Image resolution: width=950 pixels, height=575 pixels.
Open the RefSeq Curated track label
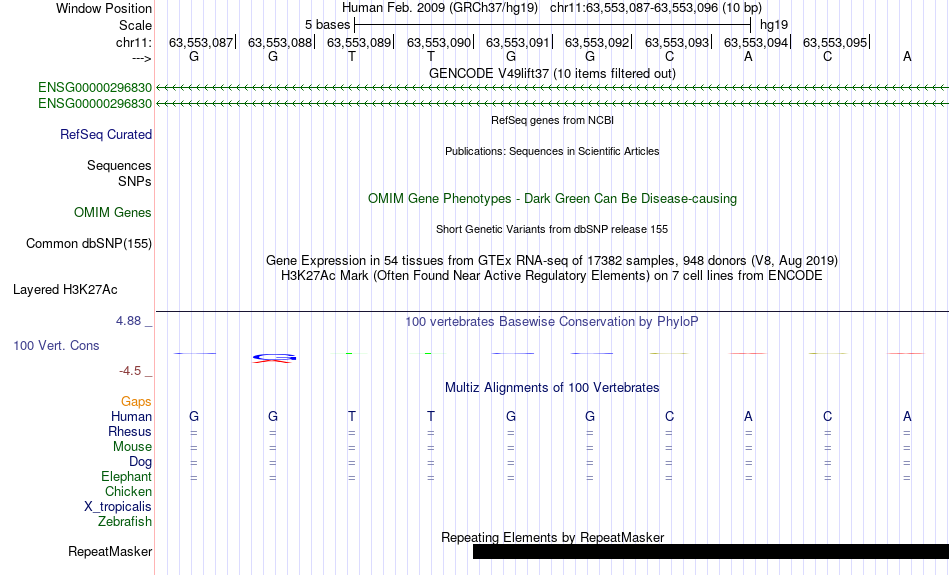pyautogui.click(x=106, y=135)
